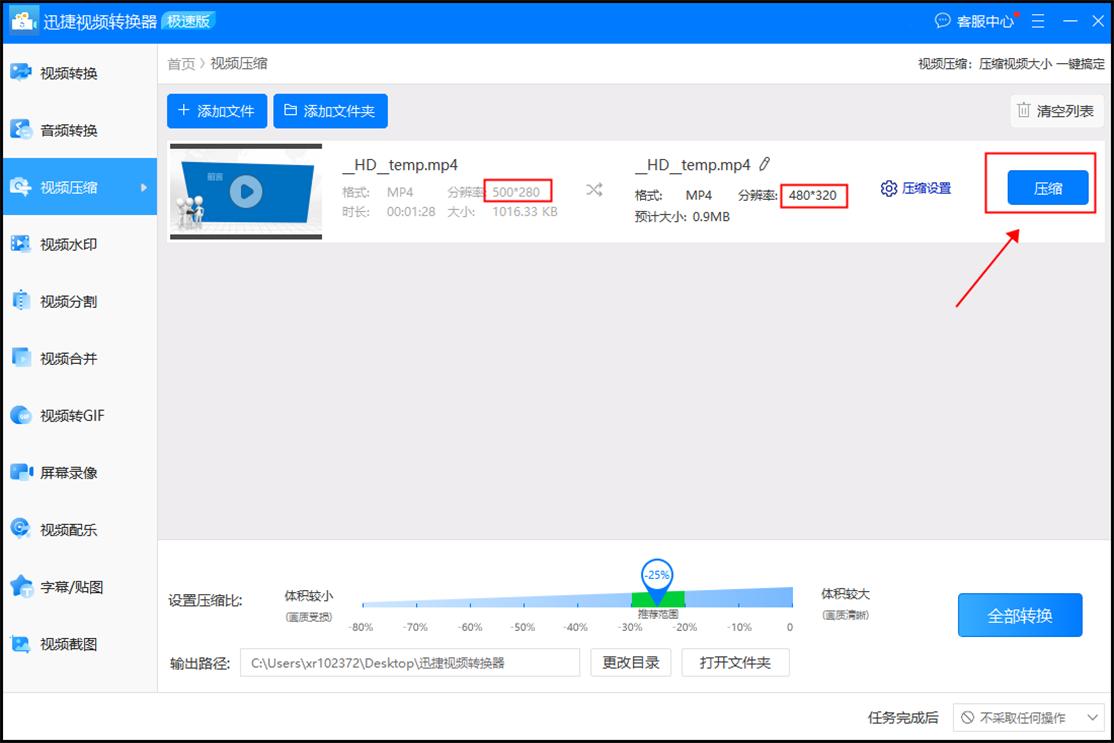Start 全部转换 to convert everything
This screenshot has width=1114, height=743.
[x=1020, y=615]
